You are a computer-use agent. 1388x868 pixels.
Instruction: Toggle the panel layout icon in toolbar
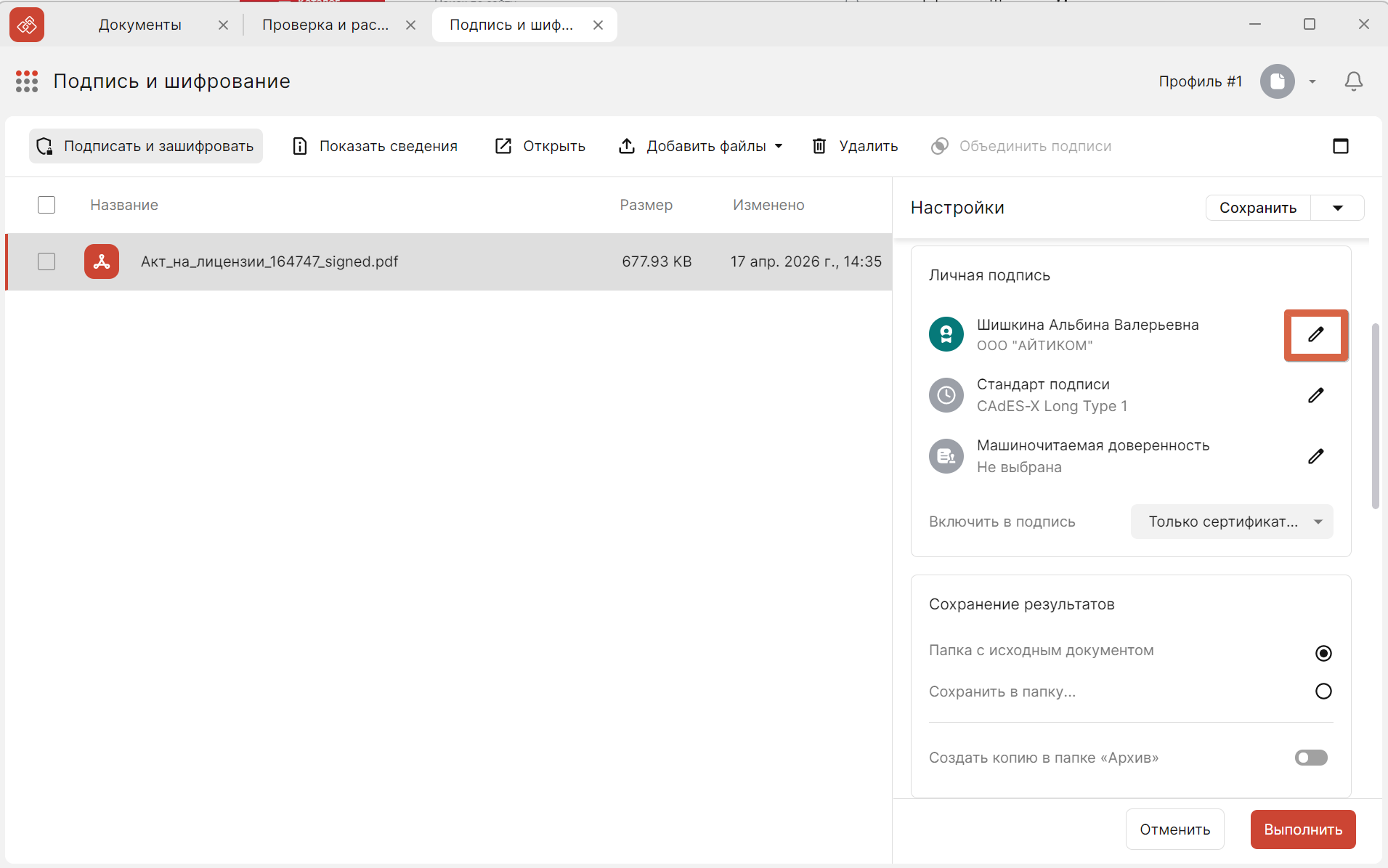pyautogui.click(x=1341, y=146)
